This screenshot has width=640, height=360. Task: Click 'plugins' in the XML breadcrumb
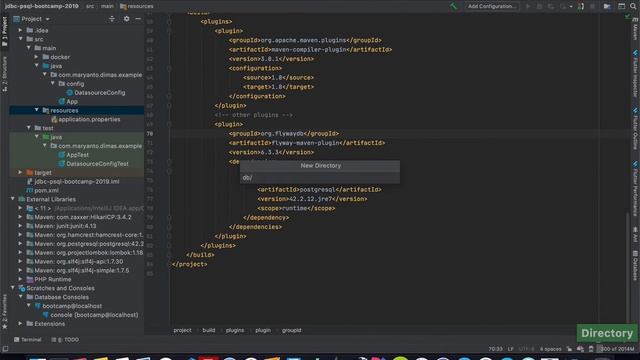(235, 330)
